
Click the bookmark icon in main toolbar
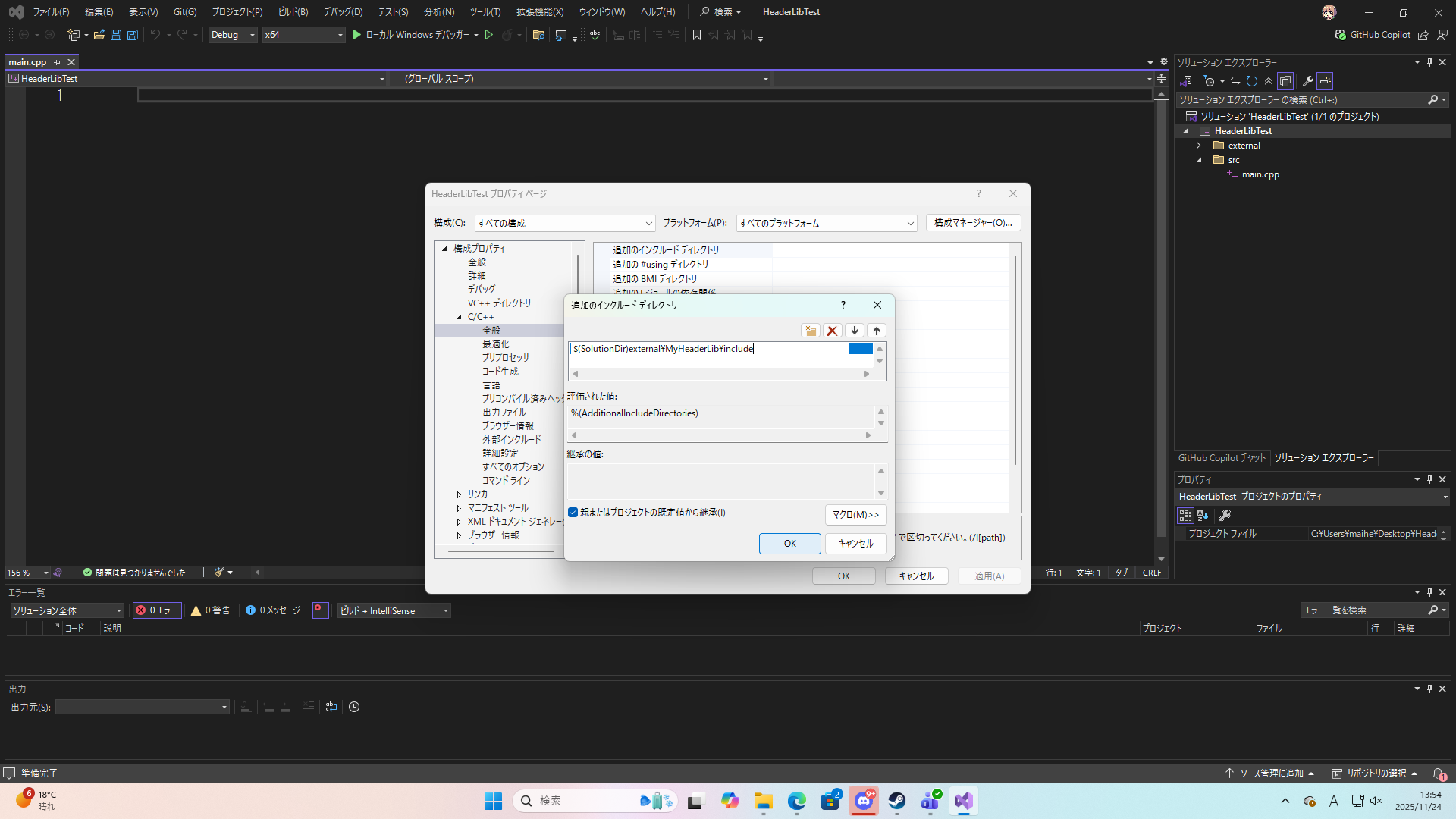coord(697,35)
